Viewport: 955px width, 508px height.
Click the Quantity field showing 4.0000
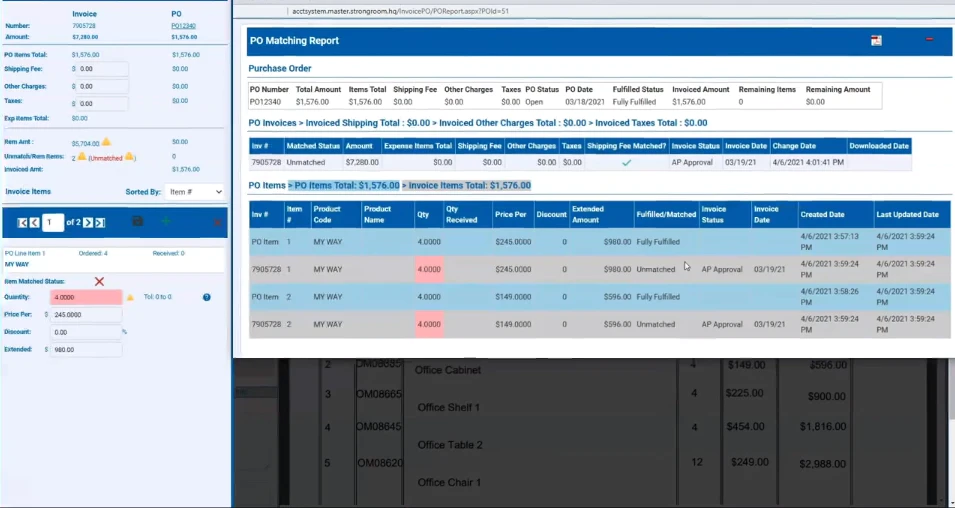point(86,297)
